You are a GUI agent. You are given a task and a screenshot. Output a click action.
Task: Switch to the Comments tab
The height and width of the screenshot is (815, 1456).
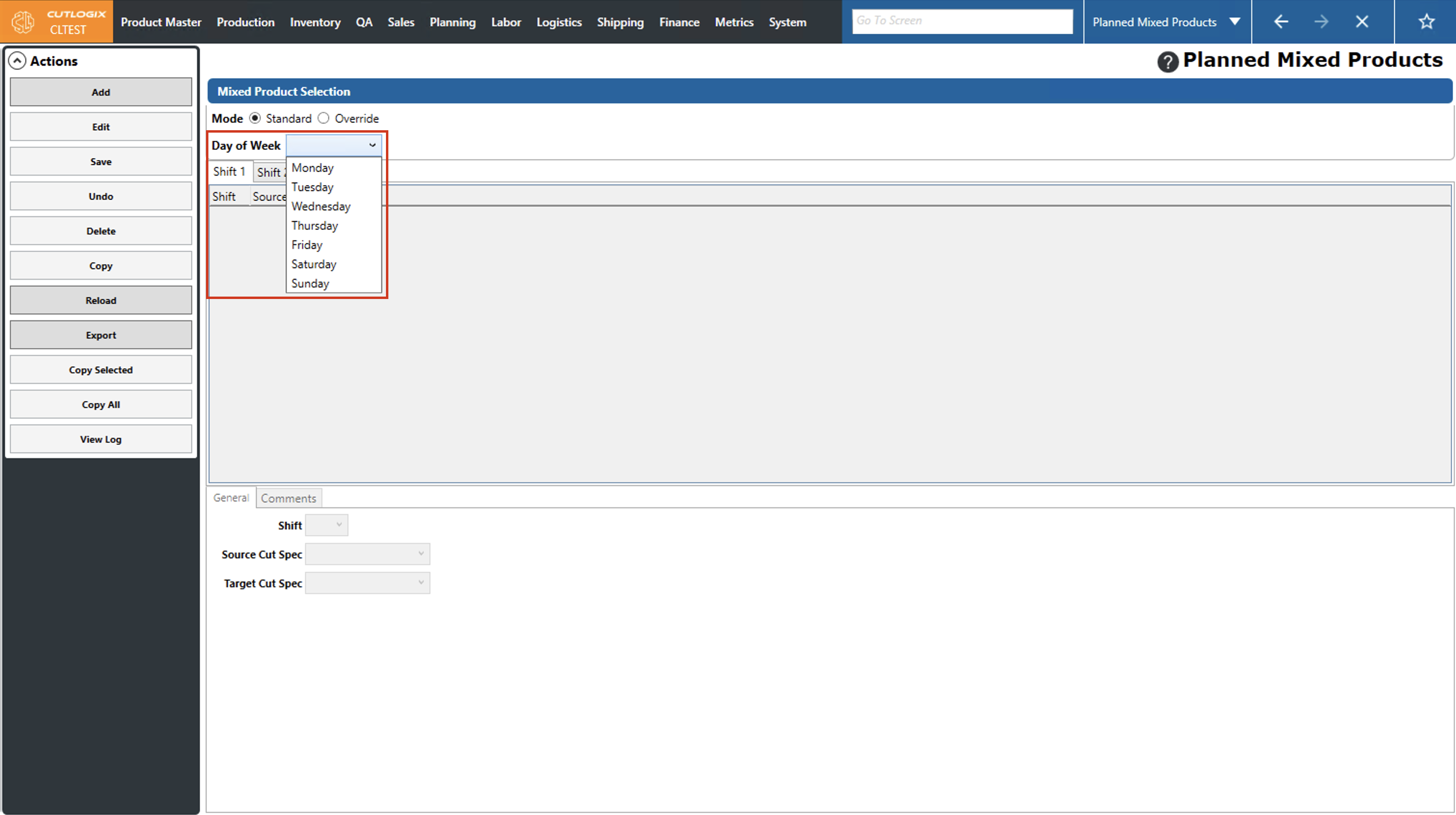288,498
